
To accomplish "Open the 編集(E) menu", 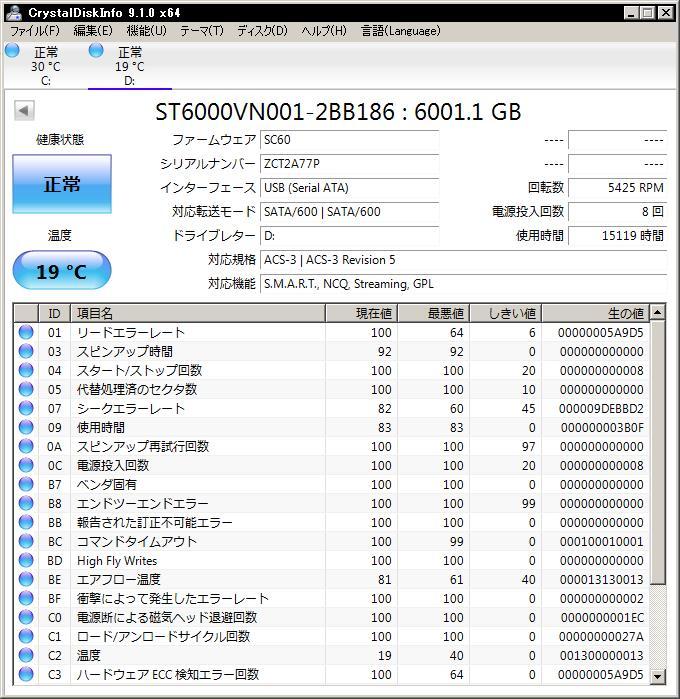I will point(93,31).
